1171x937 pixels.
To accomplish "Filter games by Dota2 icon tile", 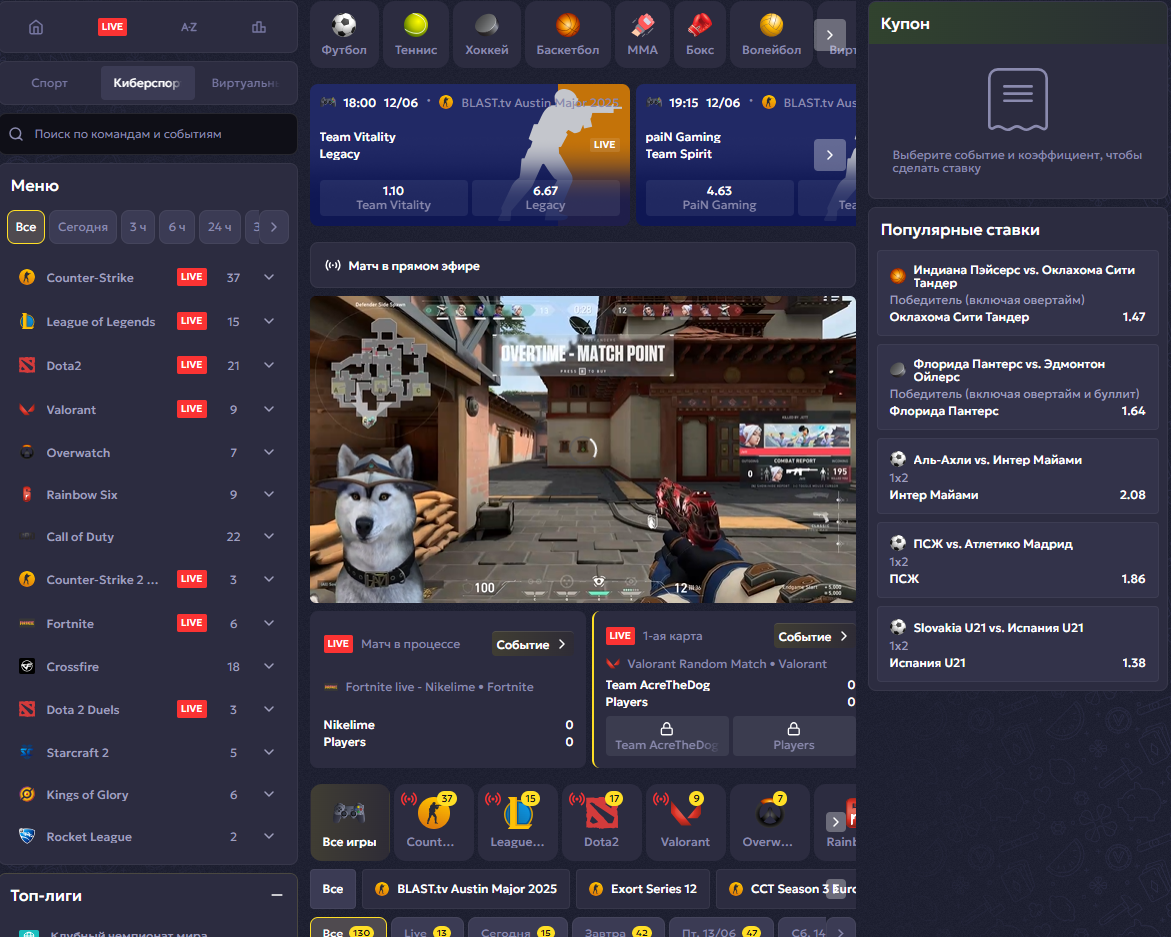I will pos(601,822).
